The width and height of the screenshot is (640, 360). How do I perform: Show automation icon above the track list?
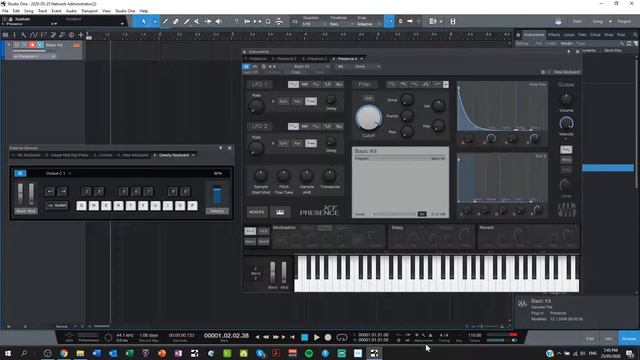coord(33,35)
